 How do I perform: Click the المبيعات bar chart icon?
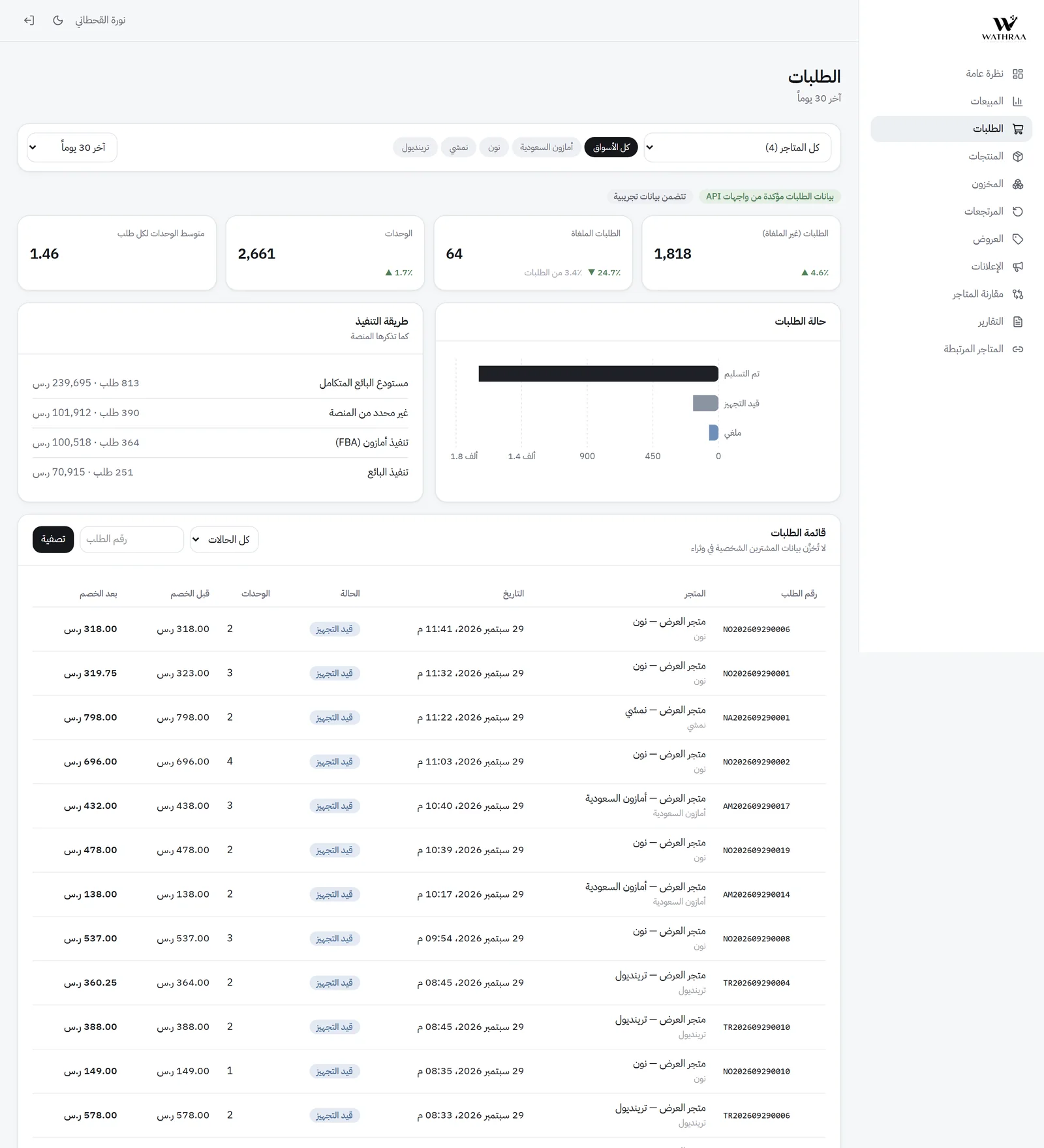(1017, 101)
